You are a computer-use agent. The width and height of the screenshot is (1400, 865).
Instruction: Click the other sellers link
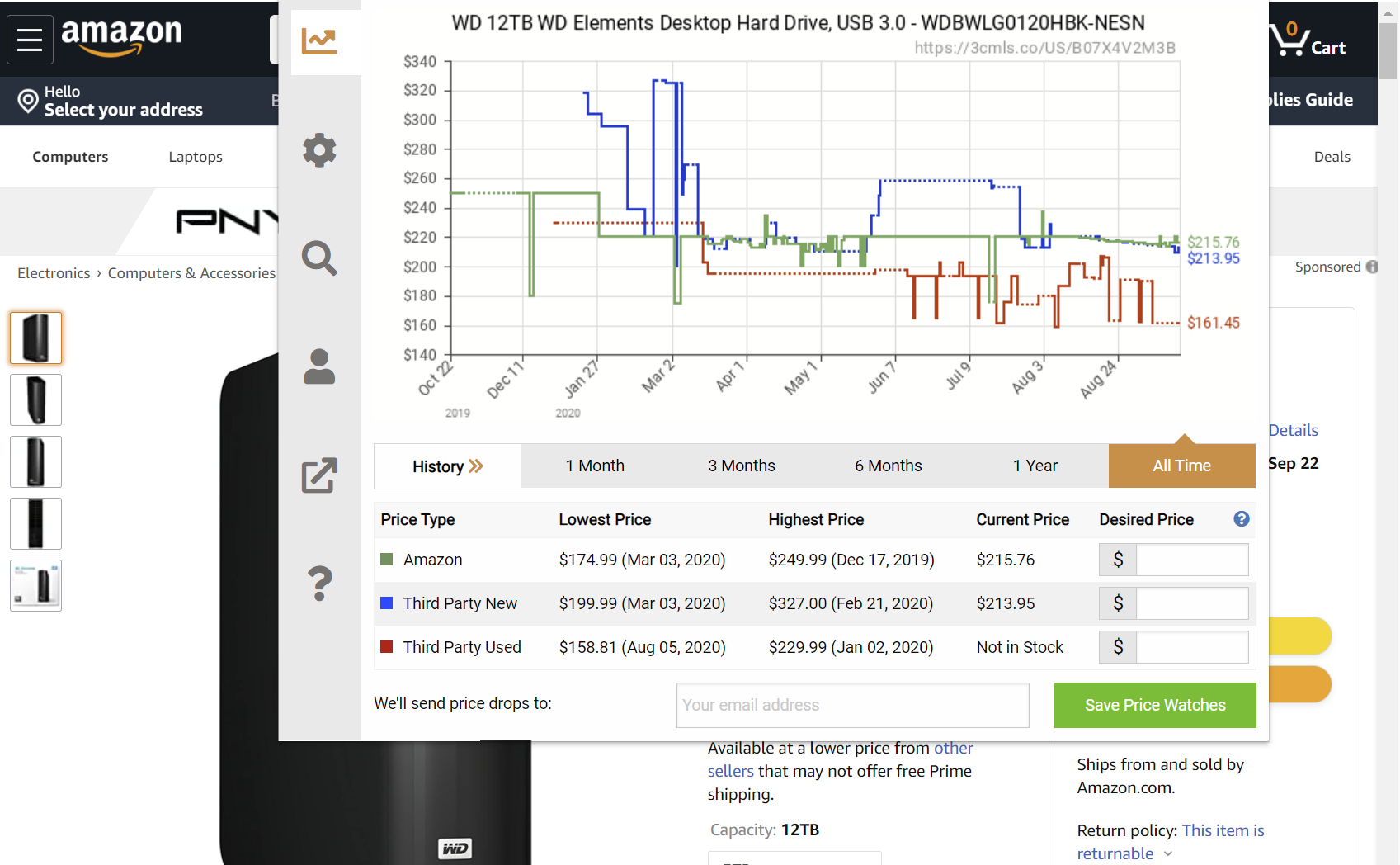840,759
